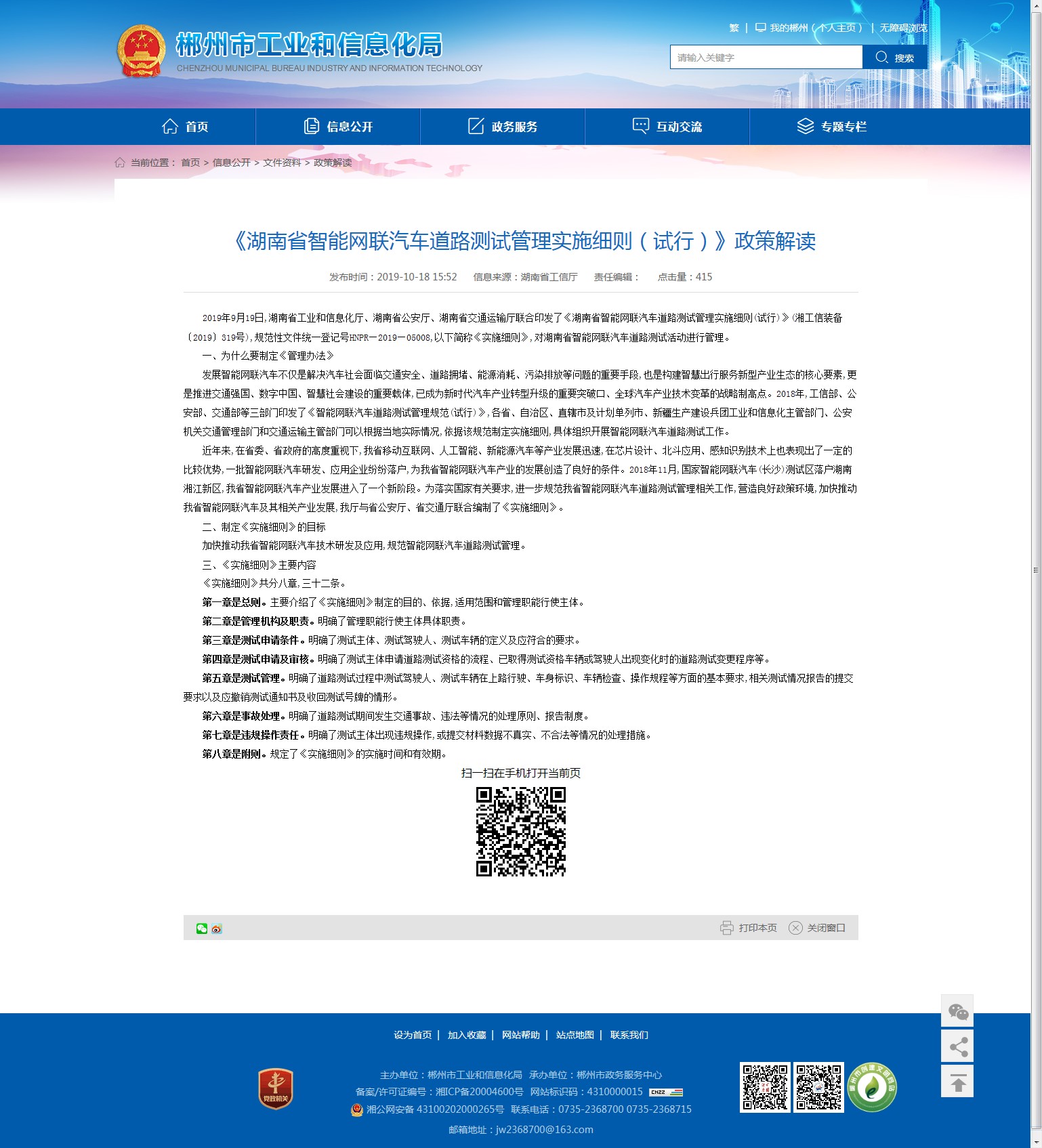
Task: Click the 第八章是附则 bold paragraph heading
Action: [x=234, y=754]
